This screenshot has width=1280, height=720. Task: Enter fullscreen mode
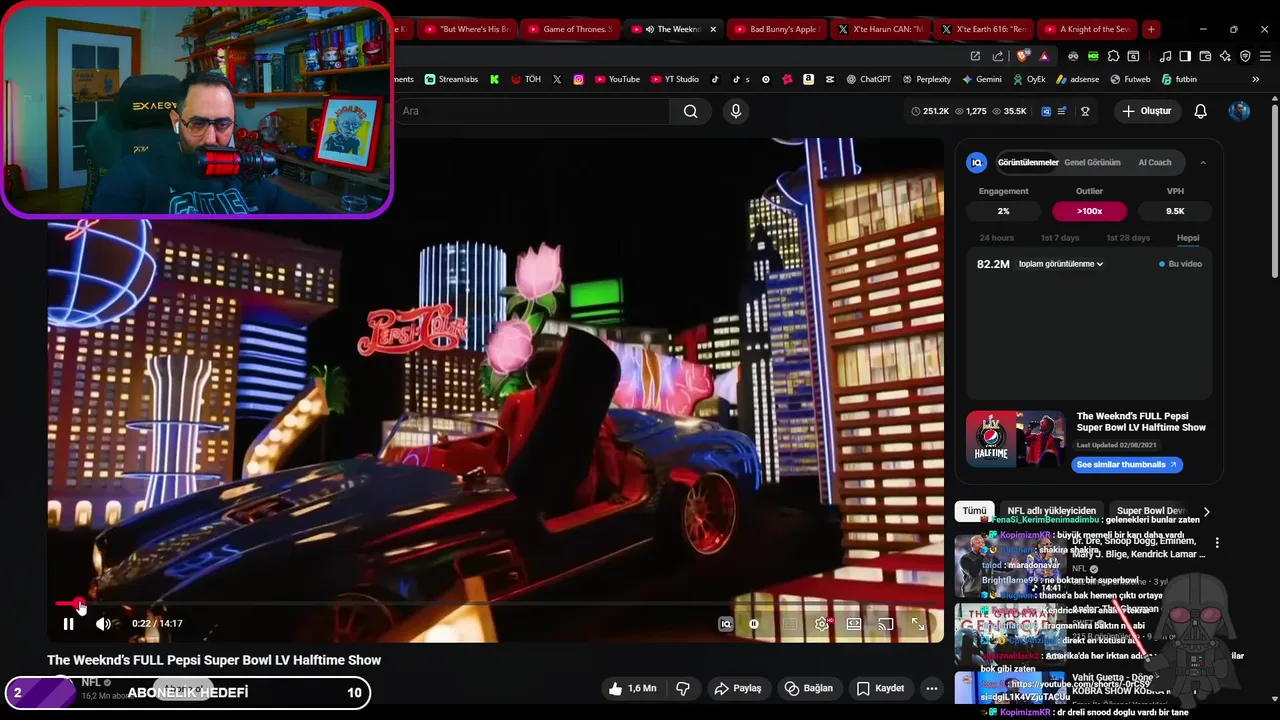[918, 624]
